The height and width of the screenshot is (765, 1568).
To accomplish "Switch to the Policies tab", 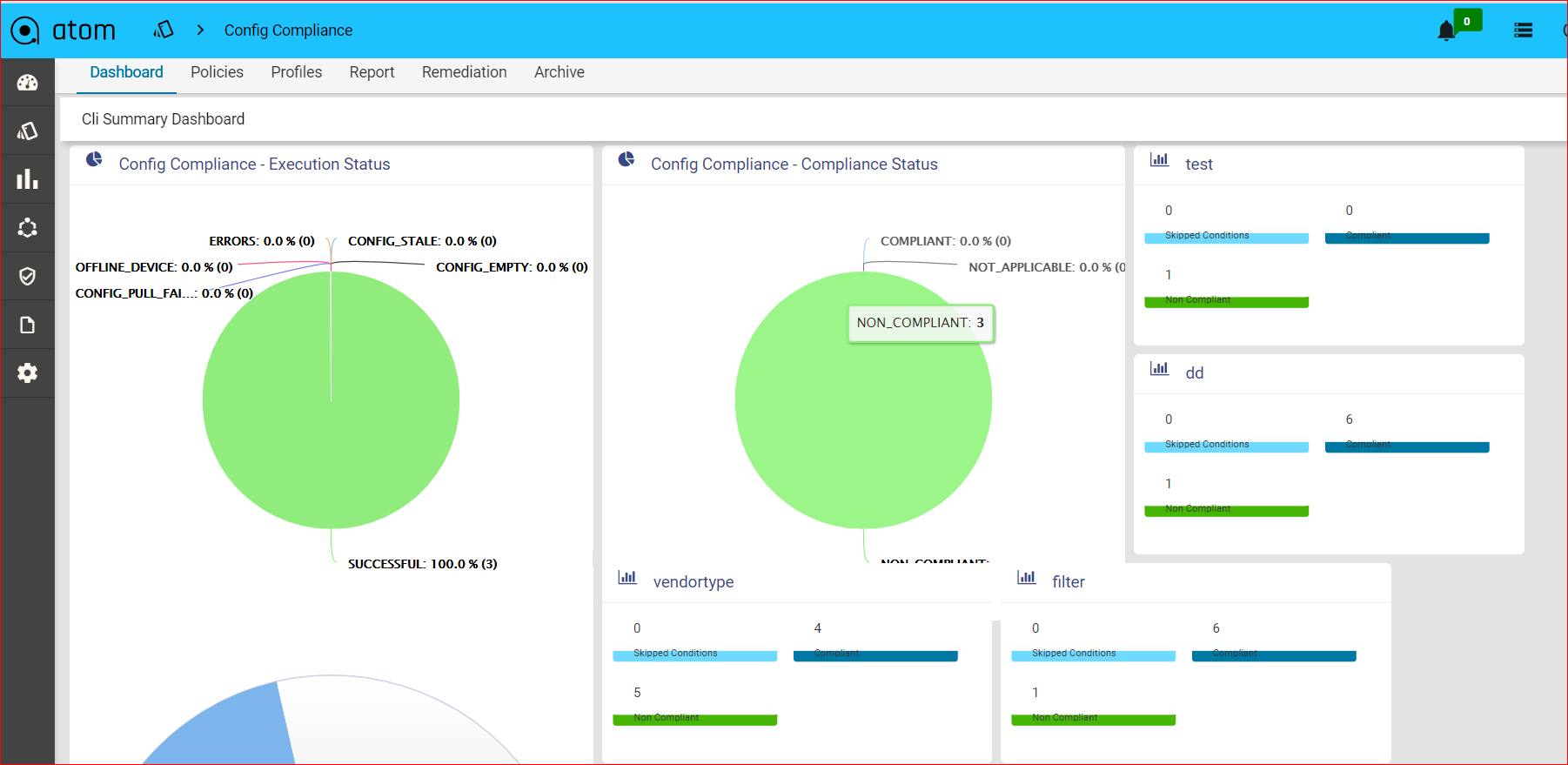I will click(x=217, y=72).
